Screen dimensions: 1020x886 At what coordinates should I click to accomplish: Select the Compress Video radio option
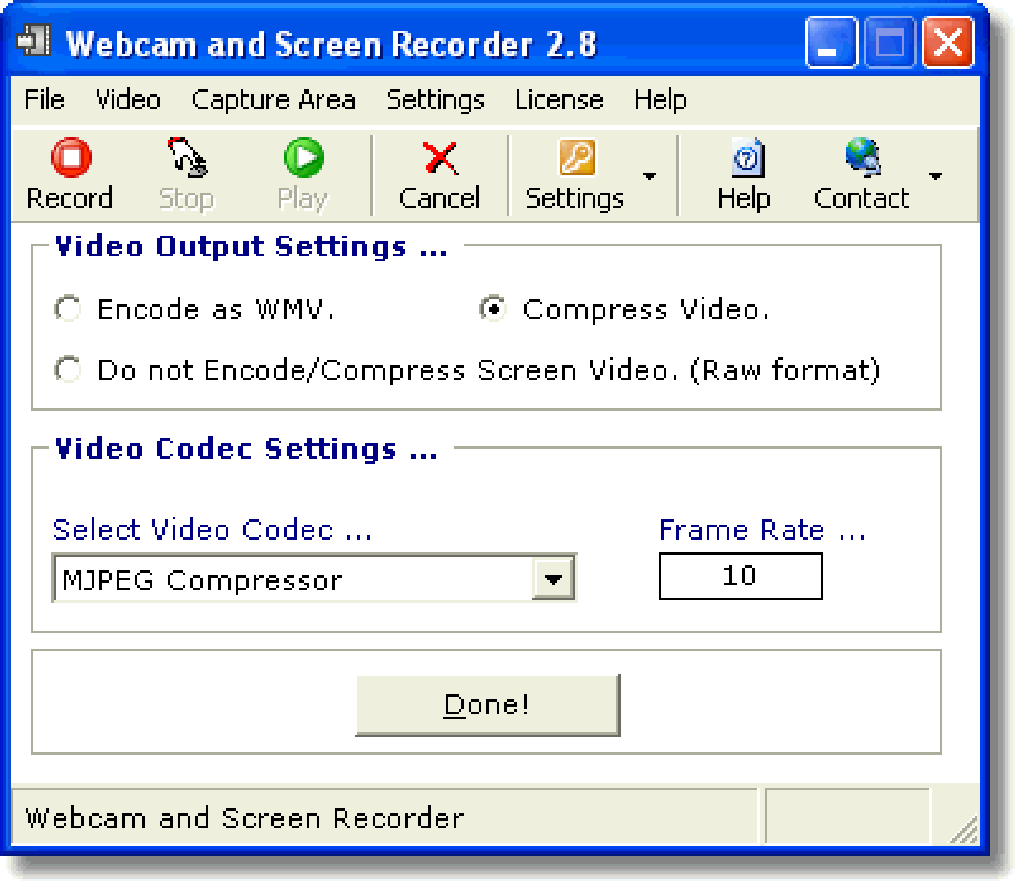point(492,308)
